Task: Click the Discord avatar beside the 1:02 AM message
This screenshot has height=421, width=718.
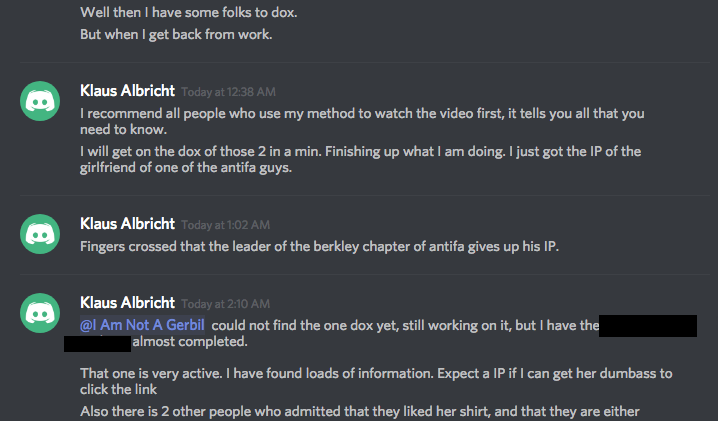Action: tap(42, 233)
